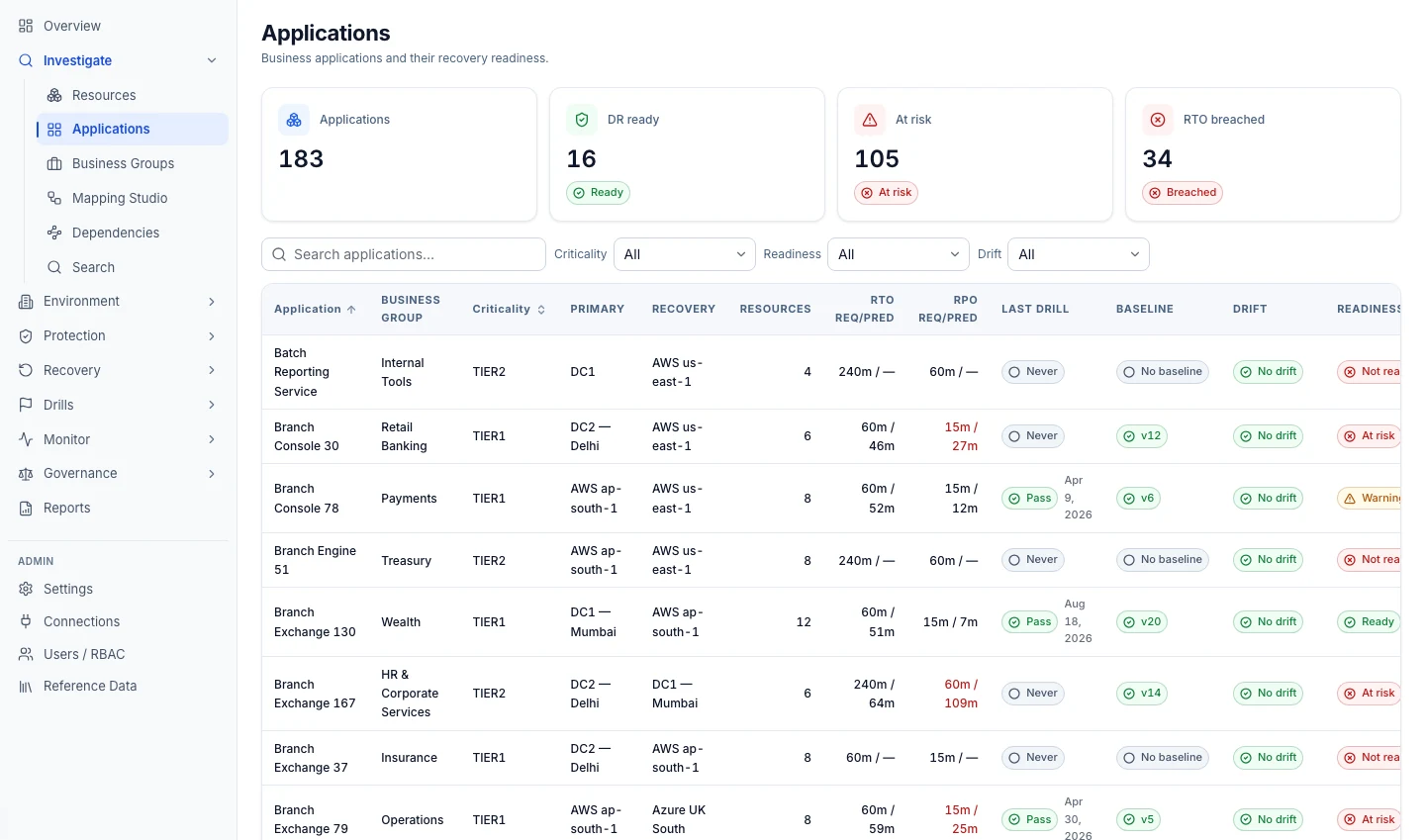1425x840 pixels.
Task: Click the DR ready shield card icon
Action: click(582, 120)
